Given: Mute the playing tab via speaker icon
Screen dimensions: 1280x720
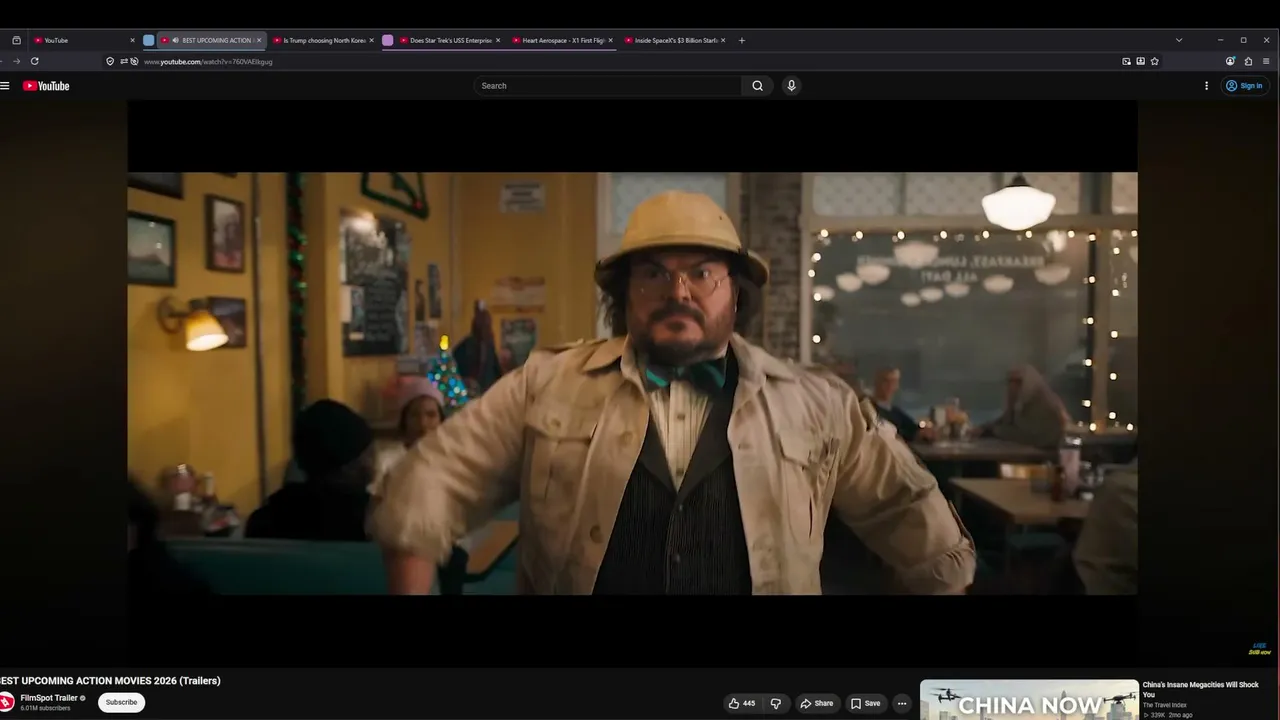Looking at the screenshot, I should [176, 40].
